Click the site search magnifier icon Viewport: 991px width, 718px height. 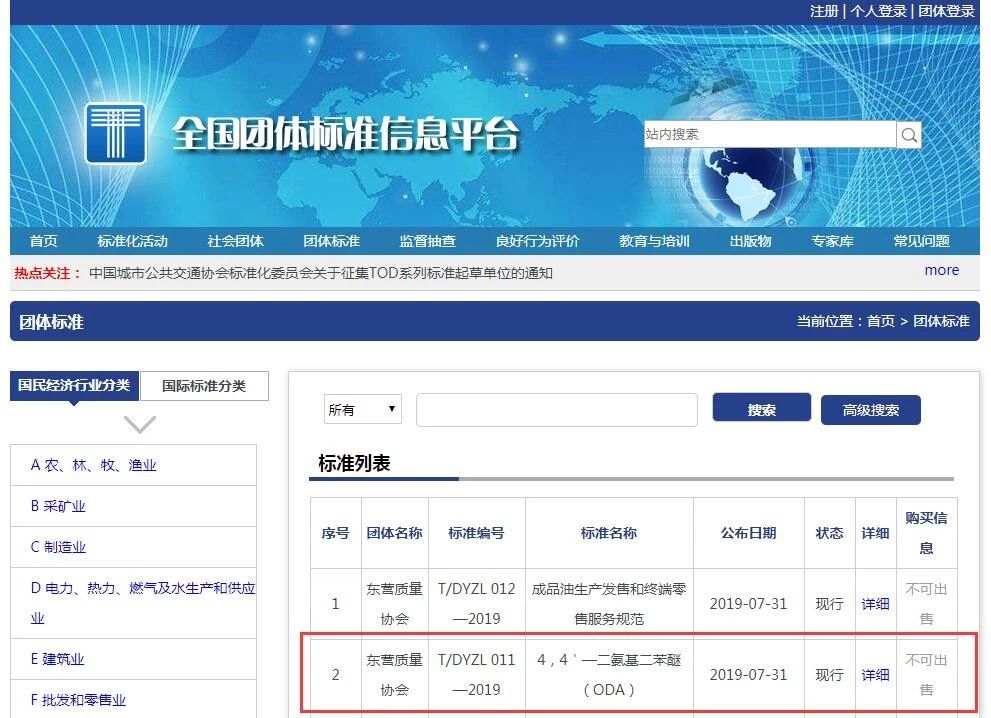908,134
